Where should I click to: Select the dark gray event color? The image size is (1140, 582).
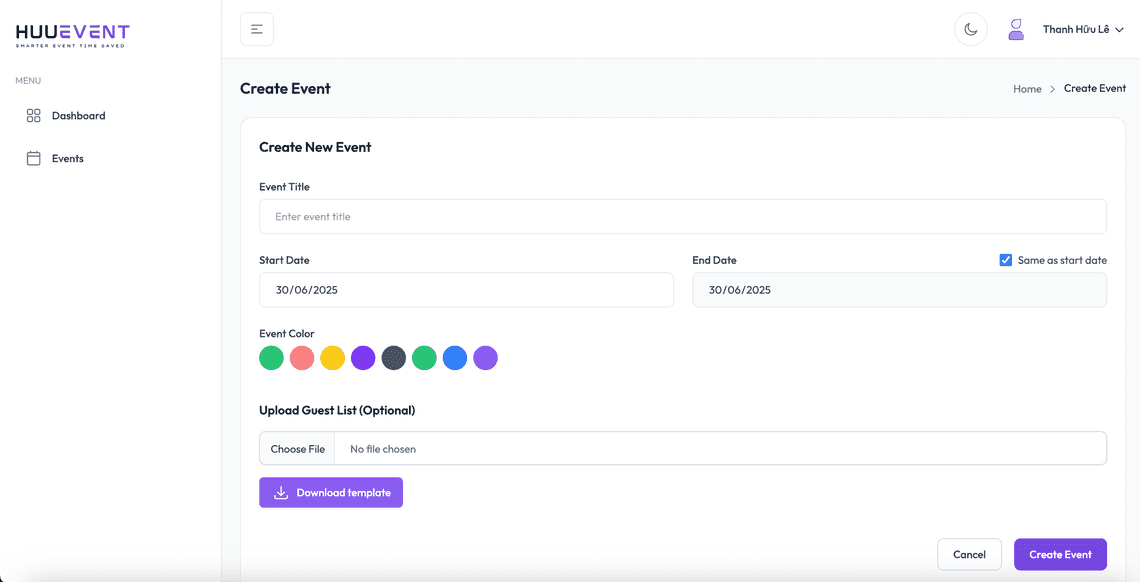(393, 358)
